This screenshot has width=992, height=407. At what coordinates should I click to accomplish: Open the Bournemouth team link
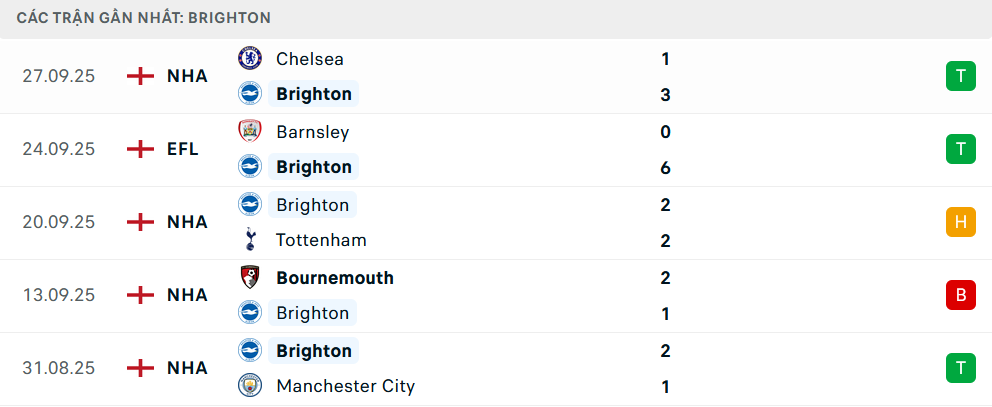pyautogui.click(x=335, y=278)
